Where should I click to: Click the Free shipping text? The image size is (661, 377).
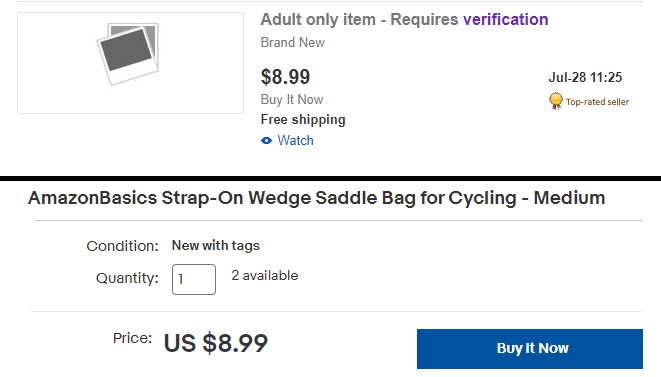[x=303, y=120]
